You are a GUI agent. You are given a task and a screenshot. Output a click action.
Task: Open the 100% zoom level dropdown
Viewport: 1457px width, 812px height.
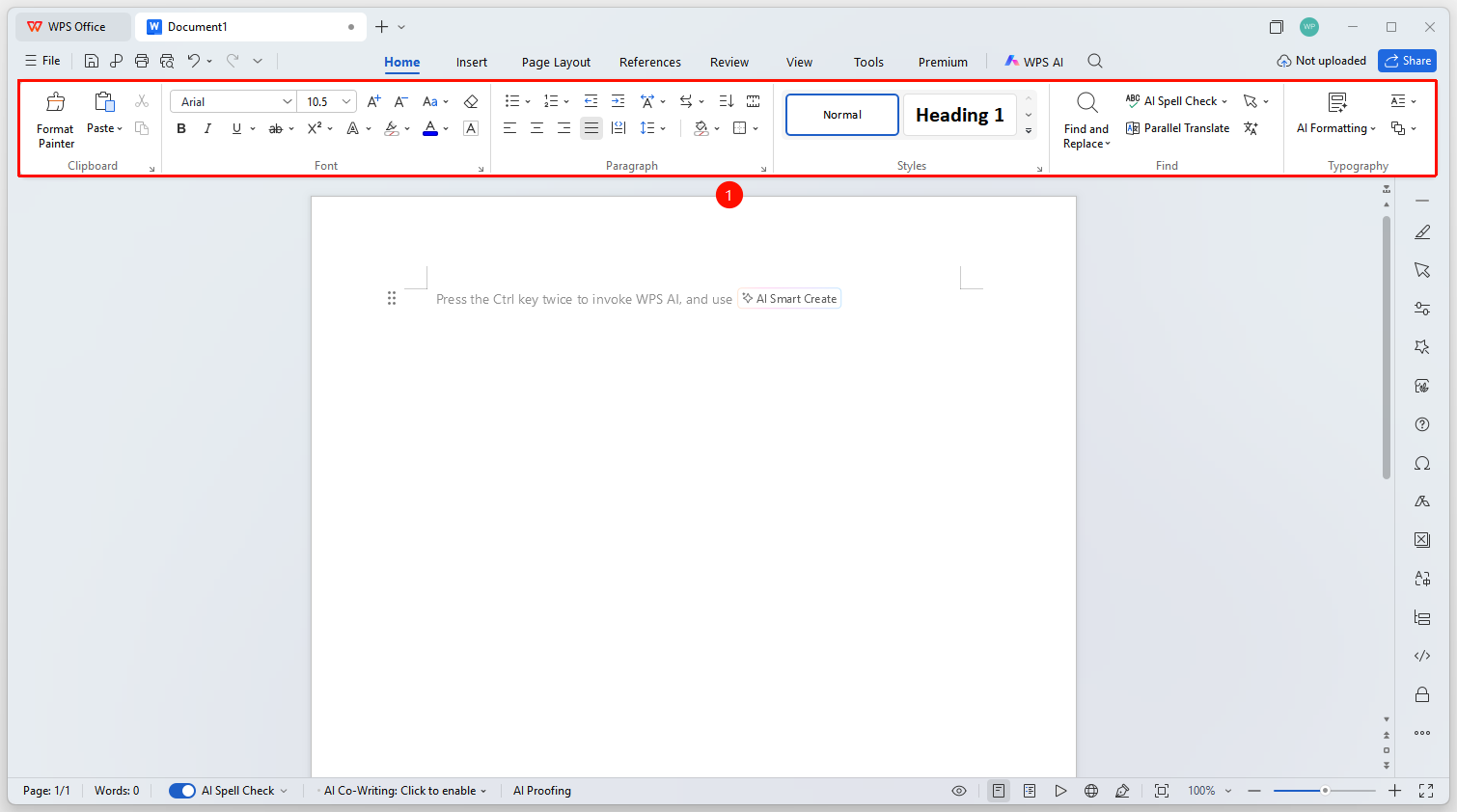pyautogui.click(x=1210, y=791)
